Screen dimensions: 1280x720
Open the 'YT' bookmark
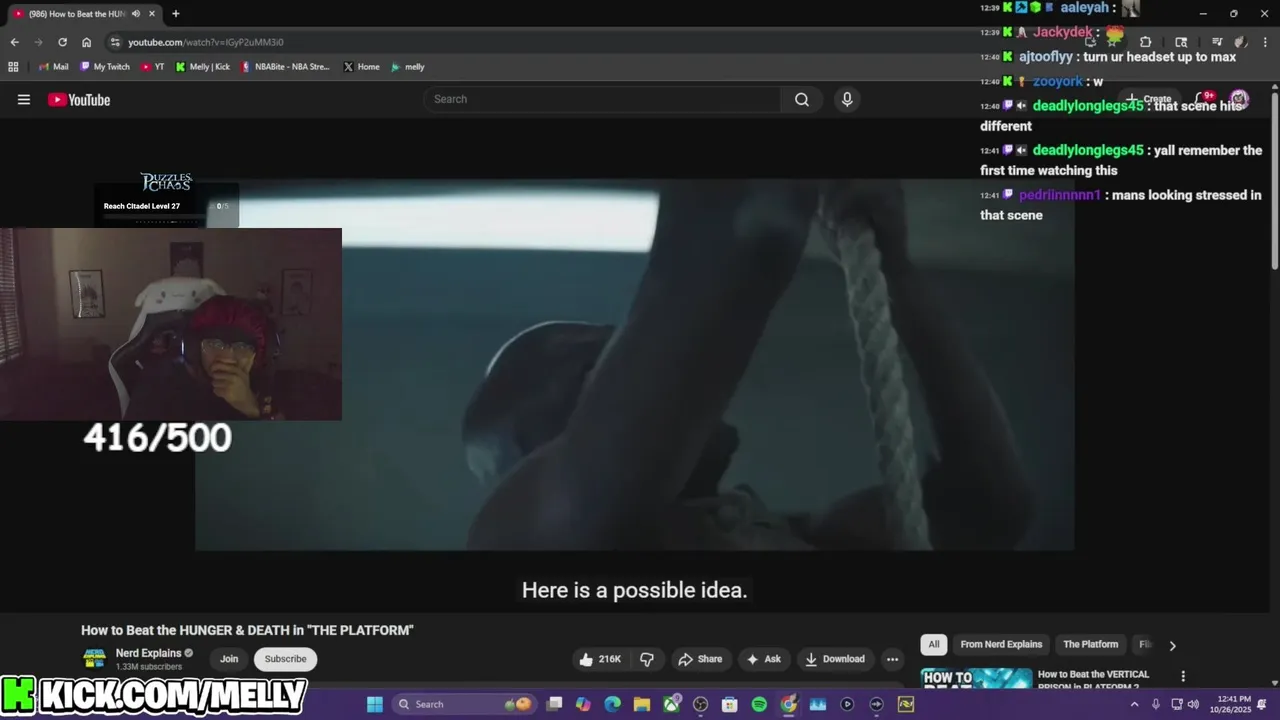coord(153,67)
